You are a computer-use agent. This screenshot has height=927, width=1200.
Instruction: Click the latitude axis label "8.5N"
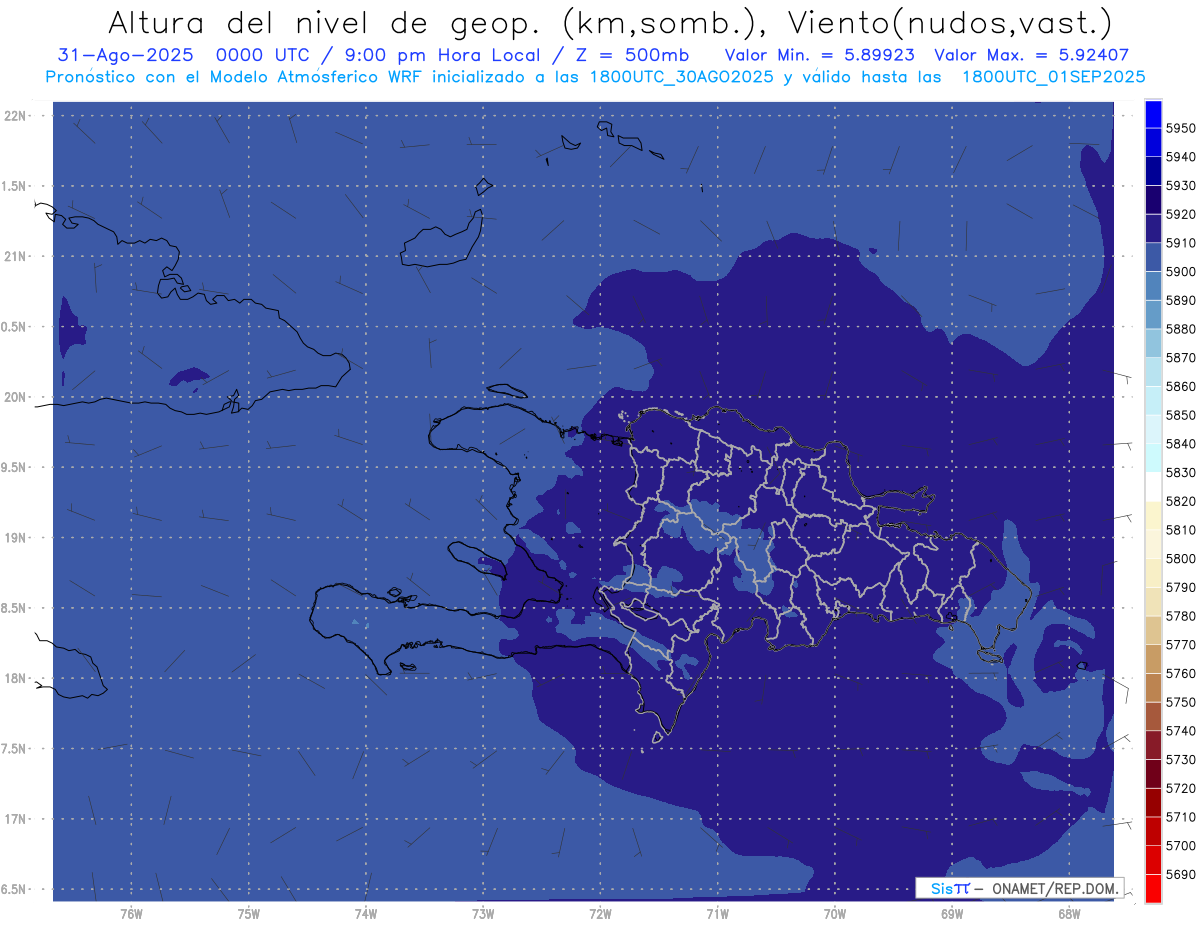pyautogui.click(x=15, y=608)
